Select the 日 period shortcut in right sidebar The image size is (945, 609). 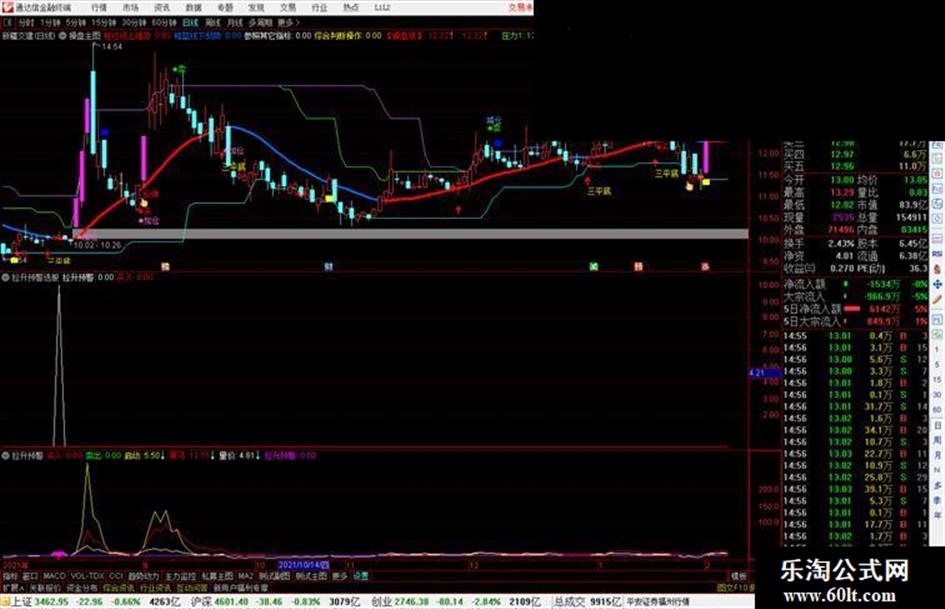(x=937, y=426)
